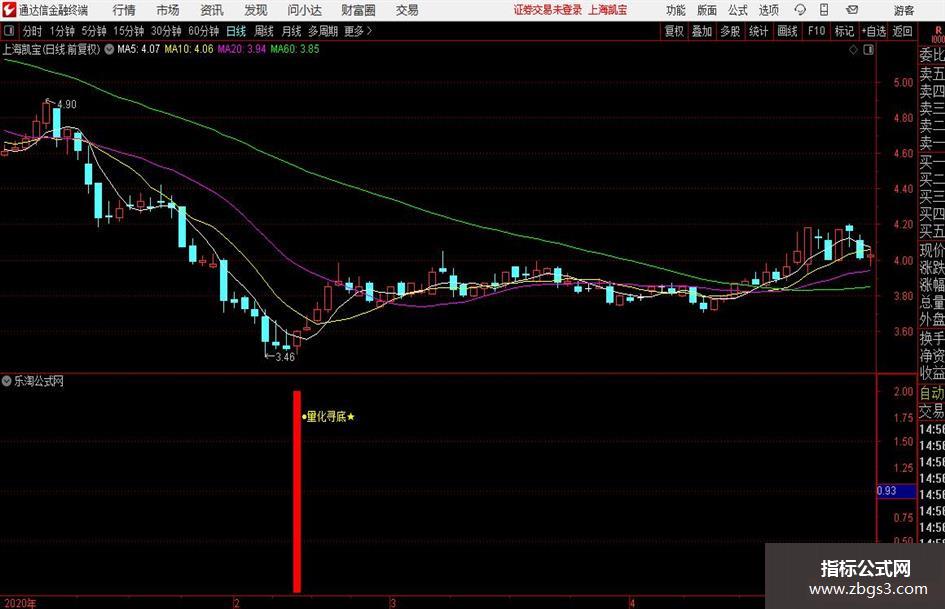This screenshot has width=945, height=609.
Task: Open the 问小达 menu
Action: 304,10
